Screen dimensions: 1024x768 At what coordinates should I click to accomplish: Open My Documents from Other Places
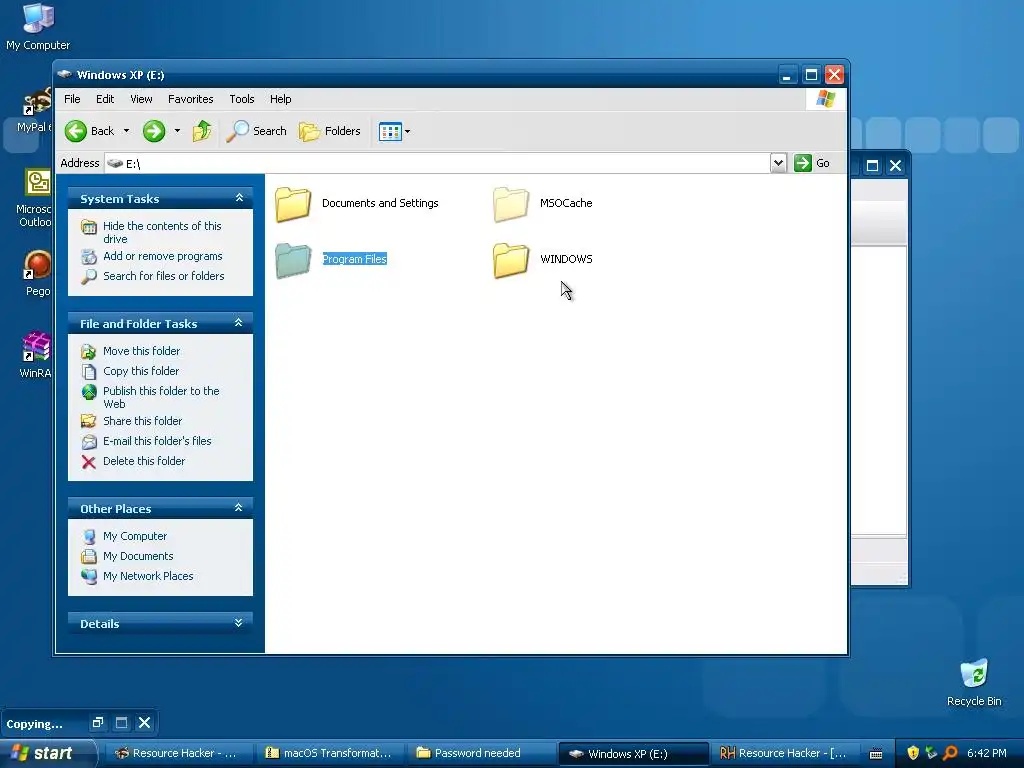click(138, 556)
